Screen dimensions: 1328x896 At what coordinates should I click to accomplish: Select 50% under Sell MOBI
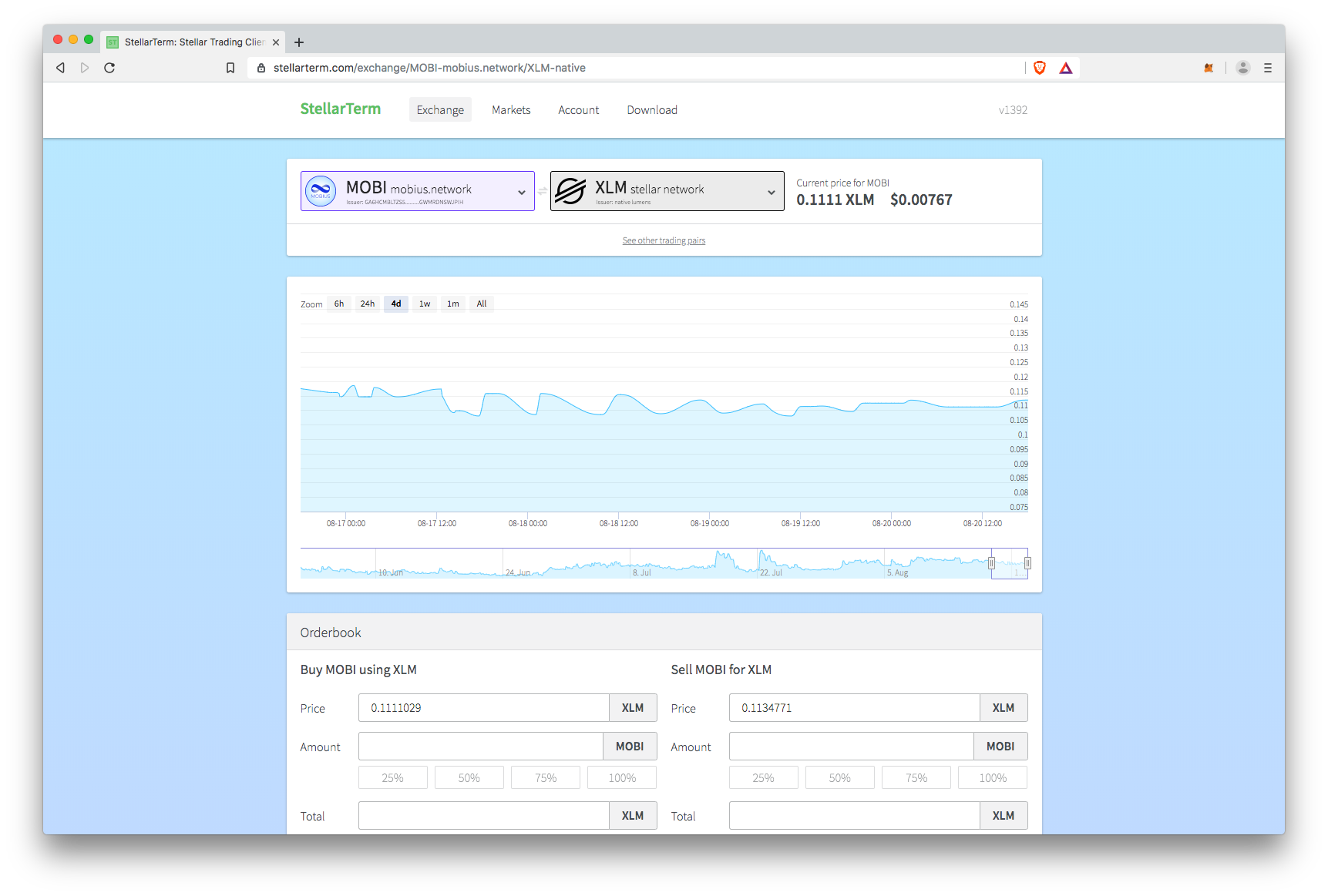[840, 778]
